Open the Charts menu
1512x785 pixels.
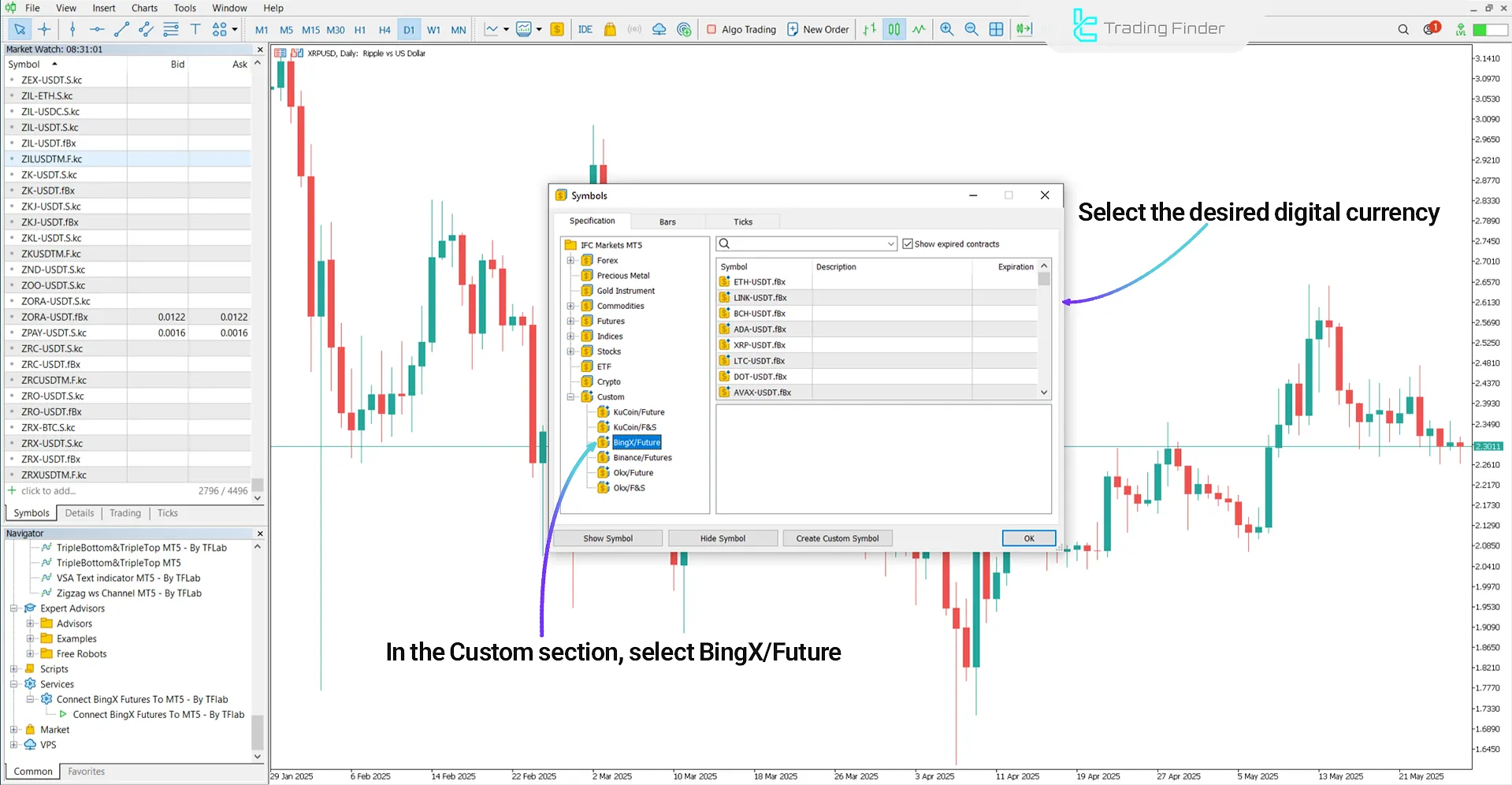pos(143,8)
